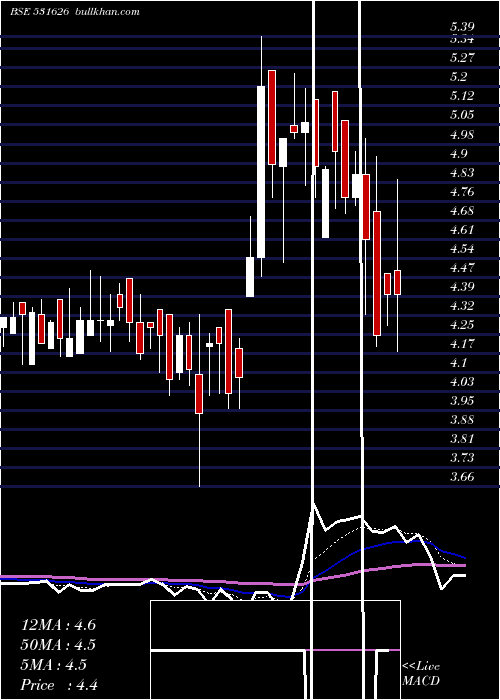Click the 4.98 price axis label
Viewport: 500px width, 700px height.
click(462, 134)
